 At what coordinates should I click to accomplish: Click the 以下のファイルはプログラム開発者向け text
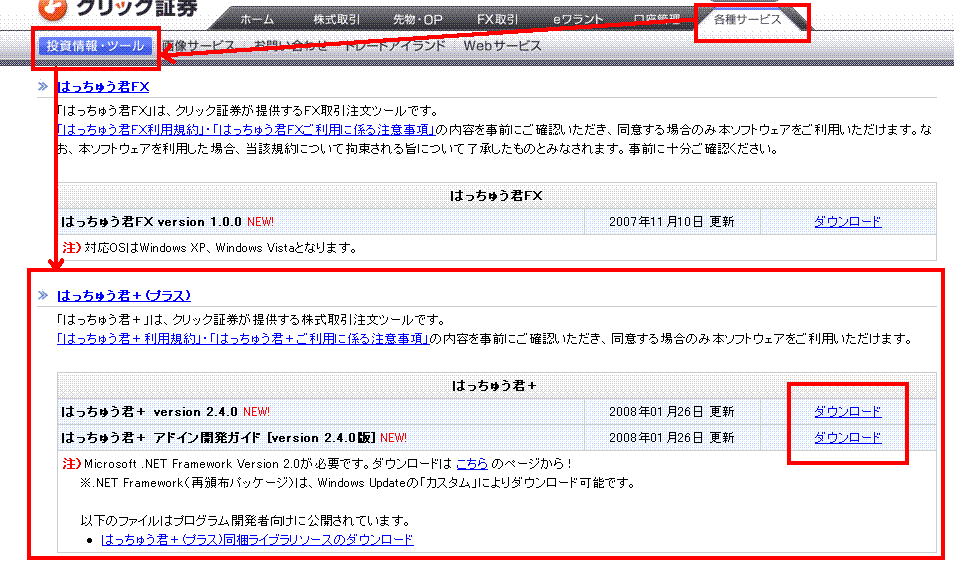click(x=245, y=520)
